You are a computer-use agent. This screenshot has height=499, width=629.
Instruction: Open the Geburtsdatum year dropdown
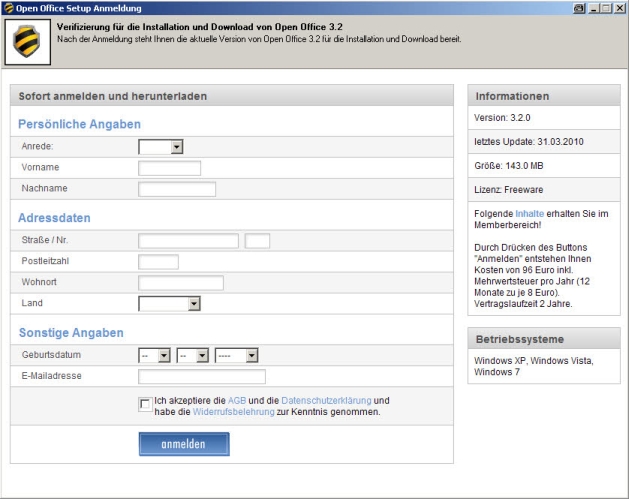pos(236,355)
